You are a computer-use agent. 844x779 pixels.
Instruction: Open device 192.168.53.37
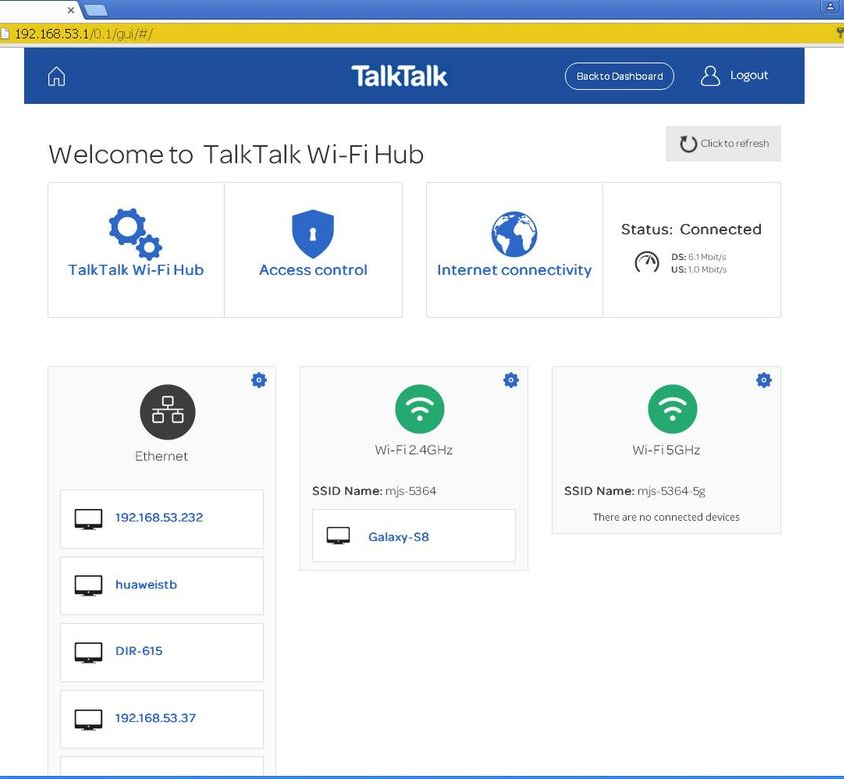coord(161,718)
